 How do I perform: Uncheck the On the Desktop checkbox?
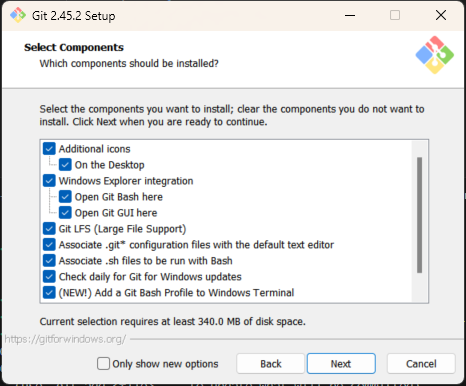tap(65, 165)
